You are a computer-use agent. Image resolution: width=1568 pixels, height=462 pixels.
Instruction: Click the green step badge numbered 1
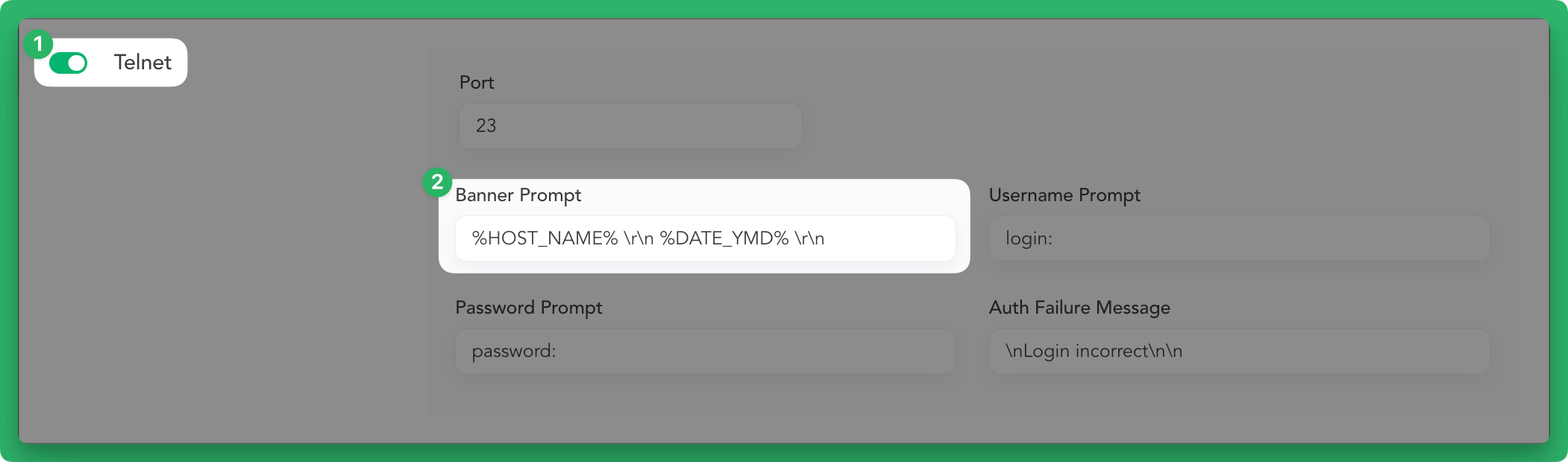point(38,44)
